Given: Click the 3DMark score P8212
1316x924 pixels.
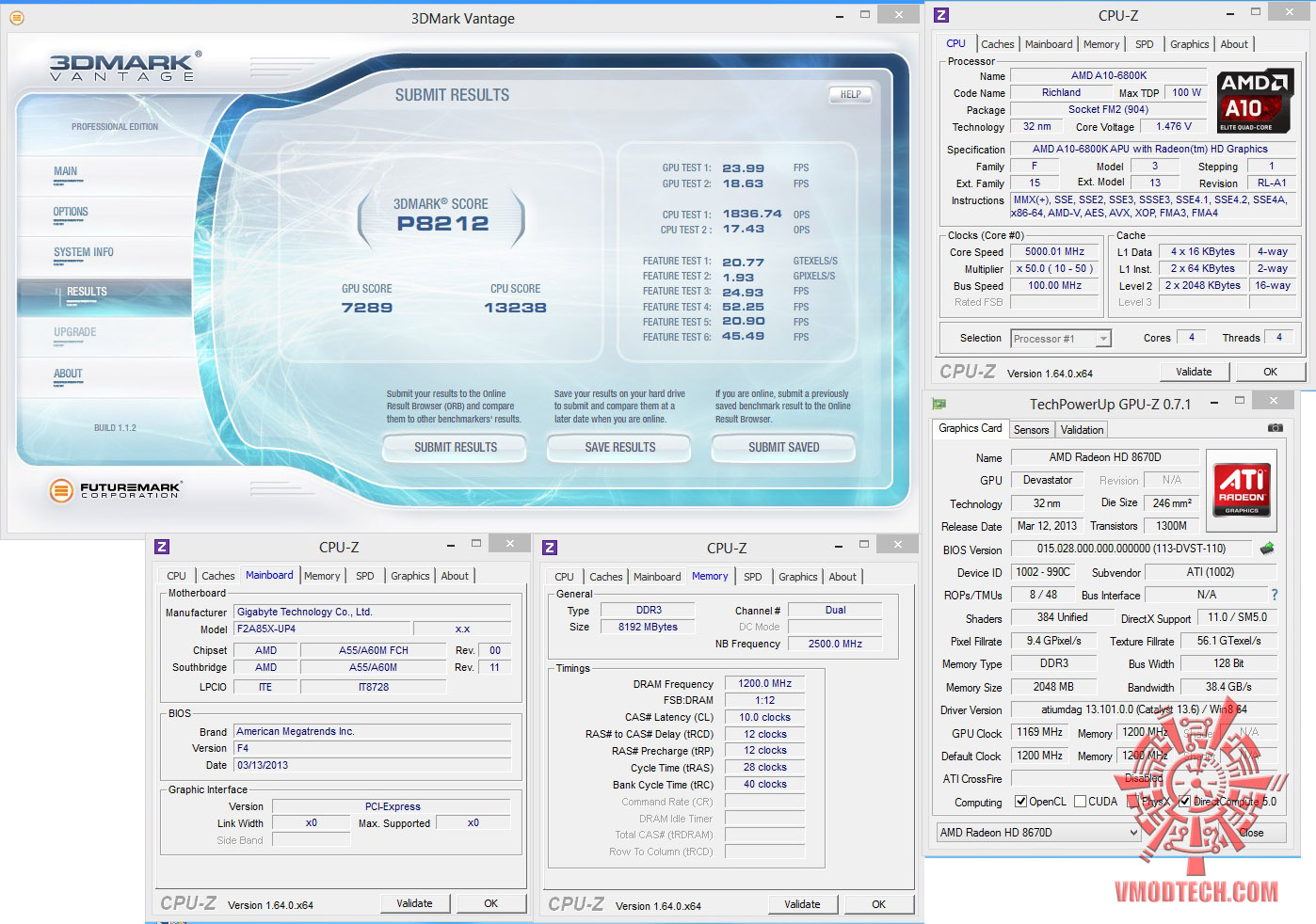Looking at the screenshot, I should (x=442, y=224).
